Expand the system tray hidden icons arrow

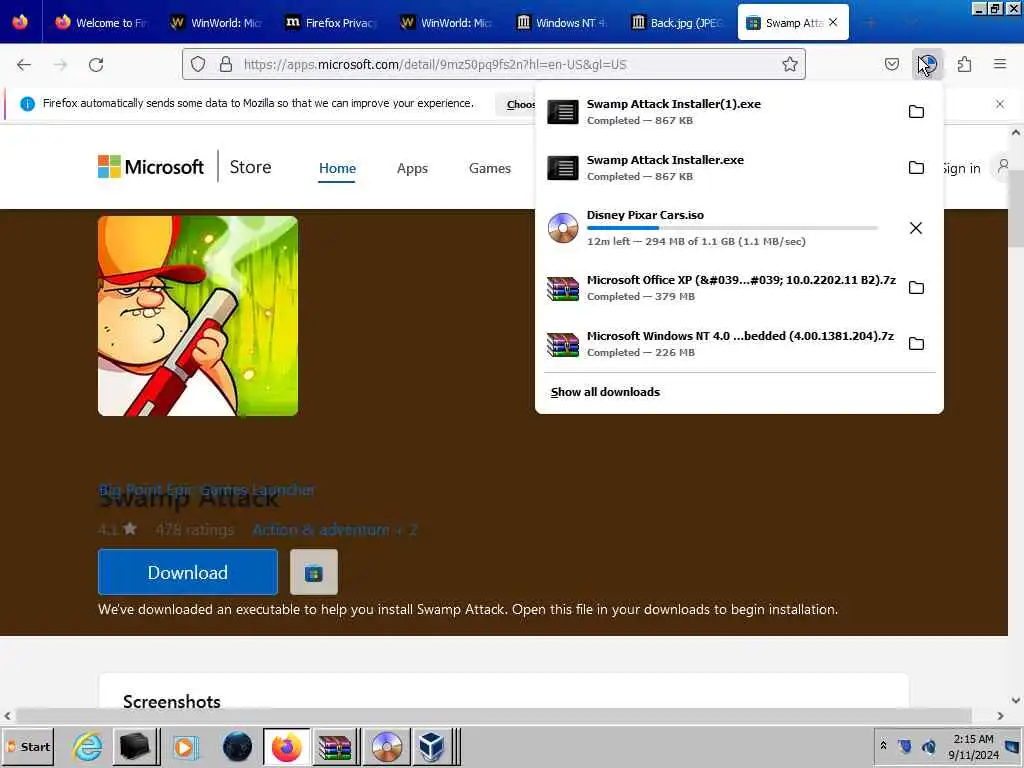tap(884, 745)
